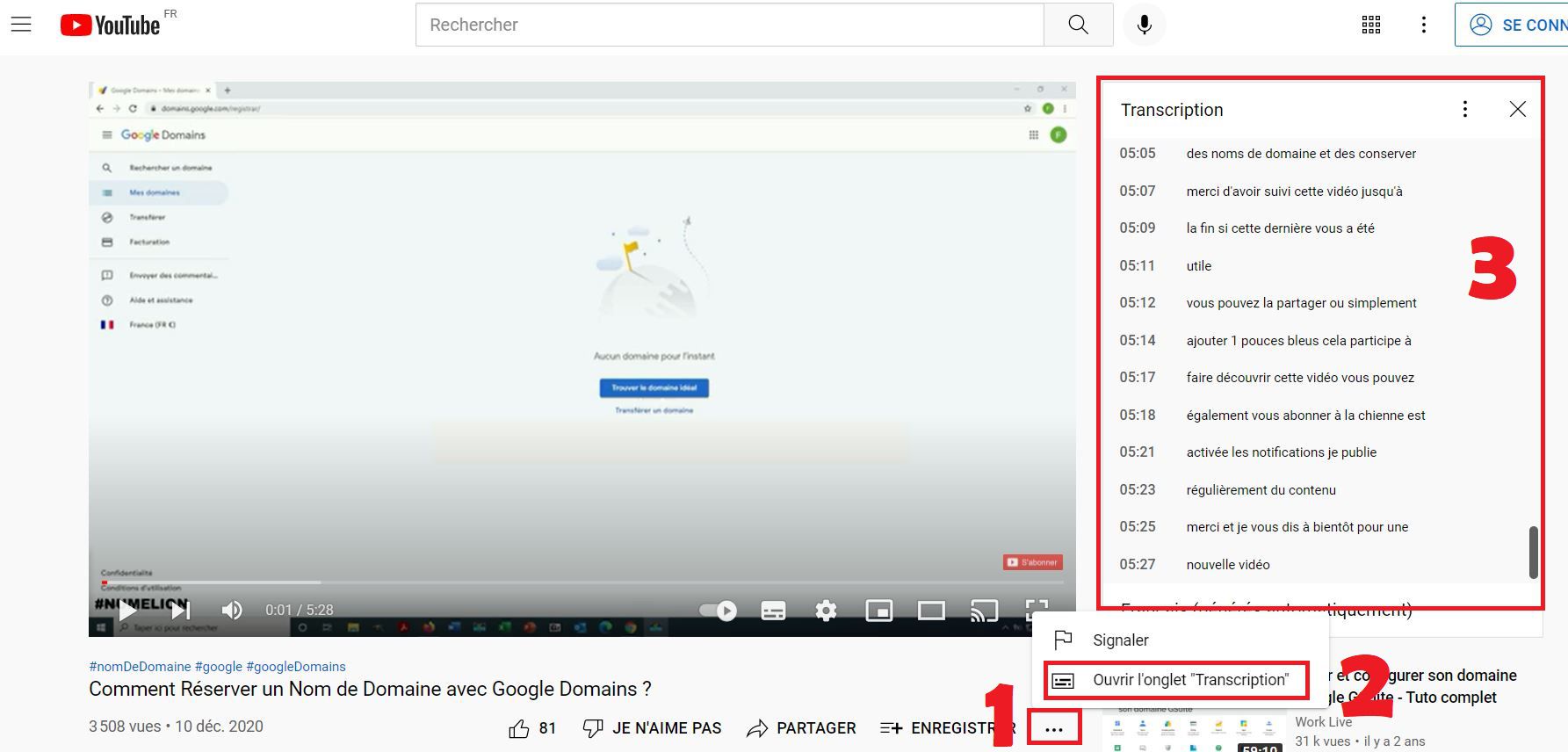
Task: Open the suggested video thumbnail
Action: point(1193,729)
